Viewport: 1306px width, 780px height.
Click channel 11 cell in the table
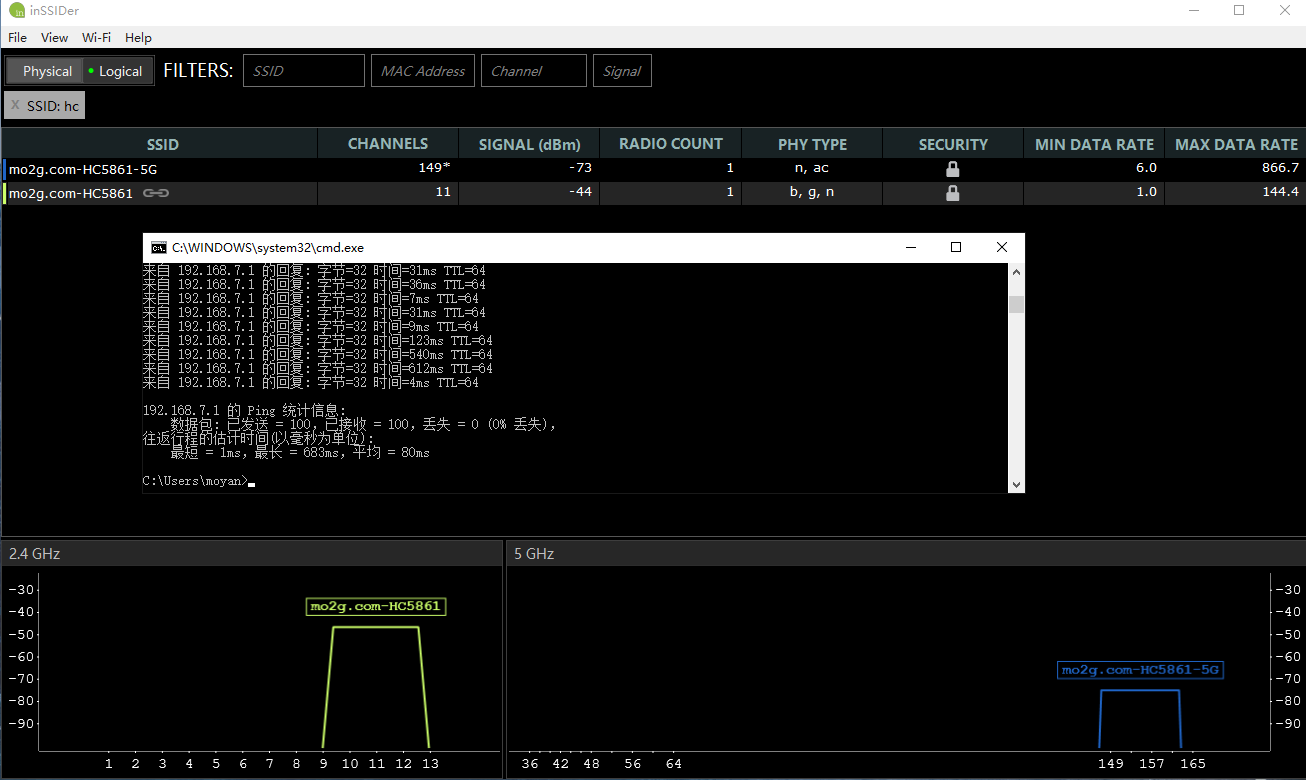(x=443, y=192)
